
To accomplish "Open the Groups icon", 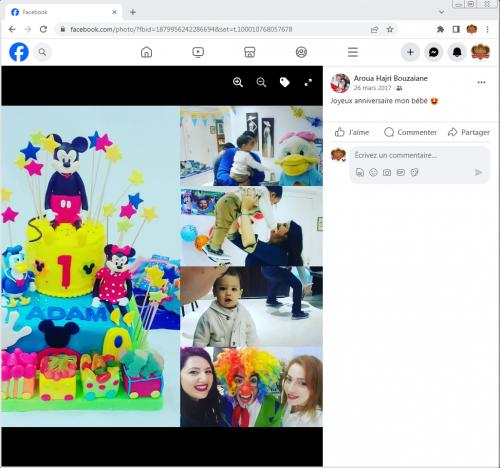I will pos(301,52).
